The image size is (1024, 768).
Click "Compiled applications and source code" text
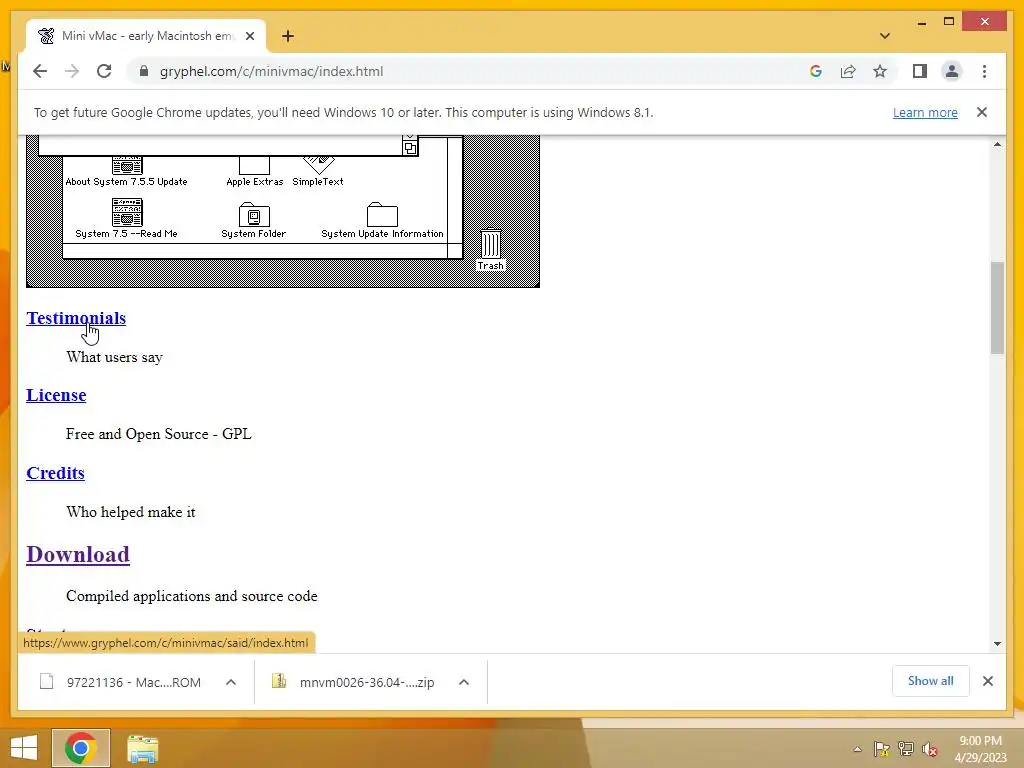pos(192,596)
